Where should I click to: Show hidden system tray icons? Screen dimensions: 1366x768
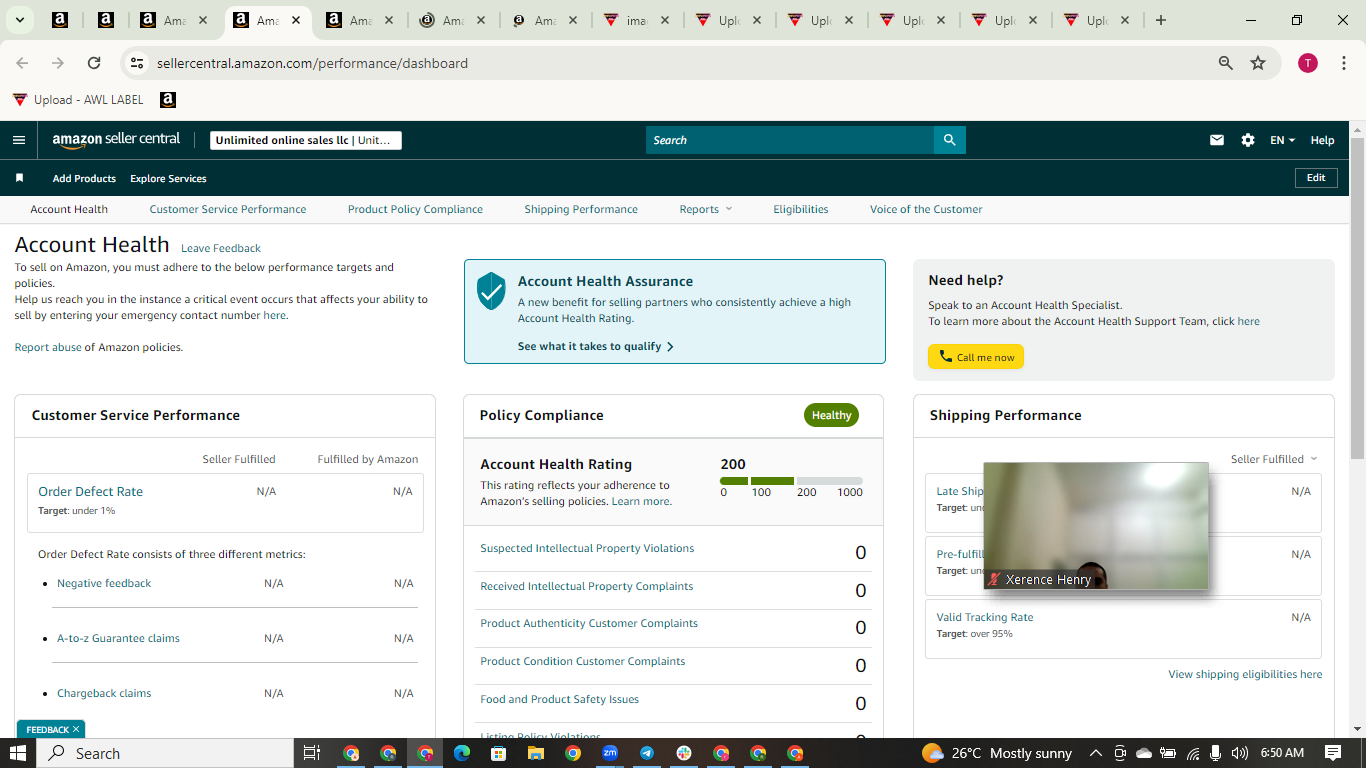click(1096, 753)
